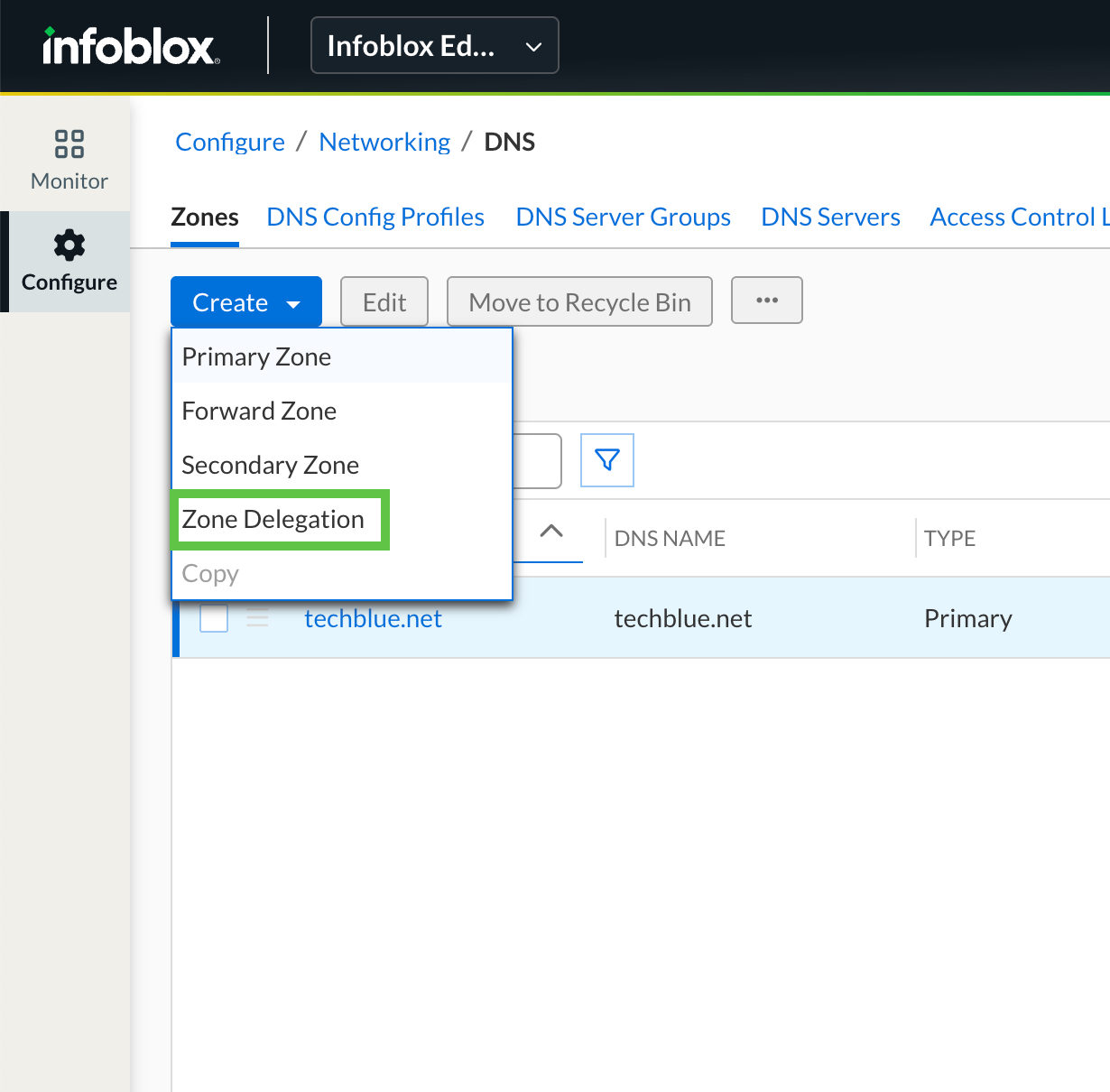
Task: Expand the Infoblox Ed... account dropdown
Action: click(x=434, y=46)
